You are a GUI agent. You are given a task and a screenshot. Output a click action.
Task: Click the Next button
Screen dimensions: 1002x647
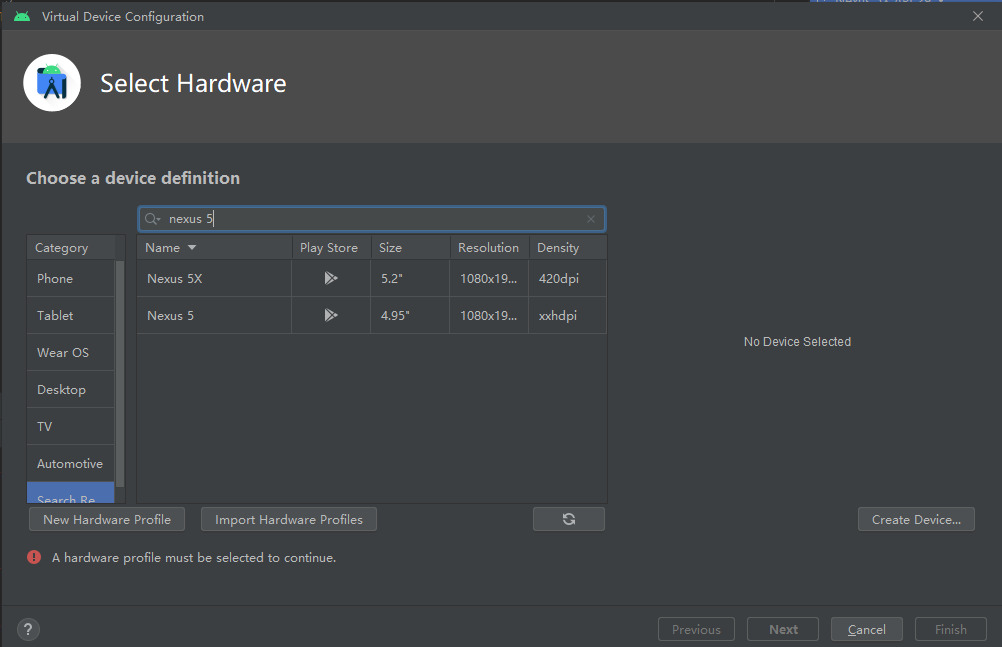pyautogui.click(x=783, y=629)
